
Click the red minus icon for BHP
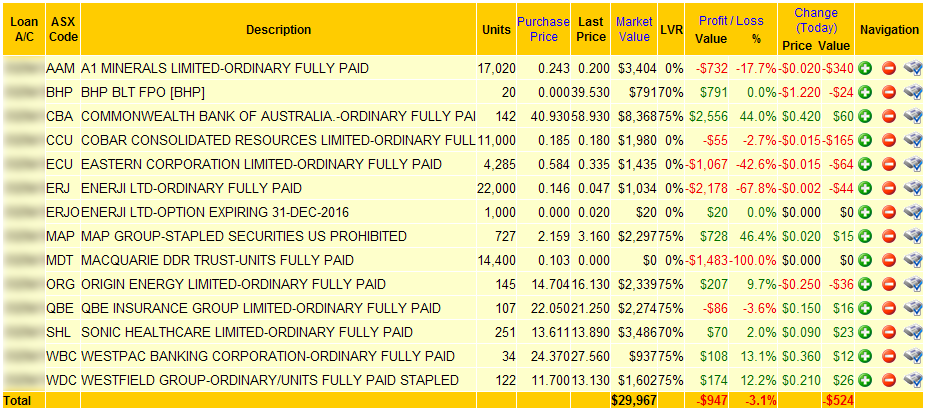pyautogui.click(x=889, y=92)
